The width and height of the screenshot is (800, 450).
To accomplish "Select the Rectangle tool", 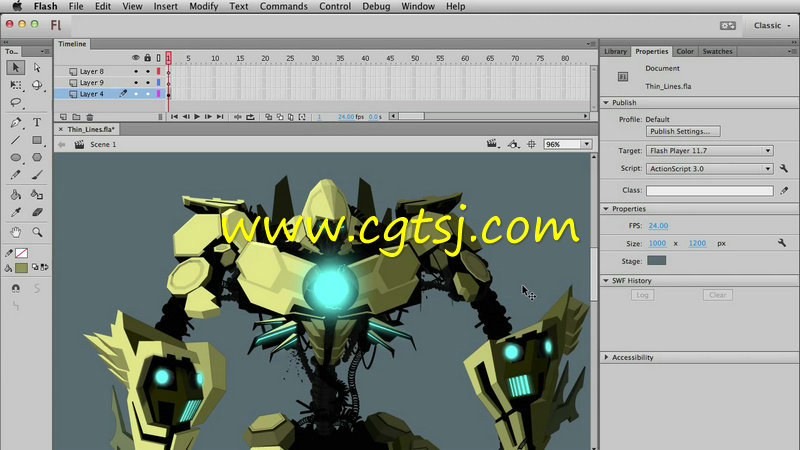I will coord(37,140).
